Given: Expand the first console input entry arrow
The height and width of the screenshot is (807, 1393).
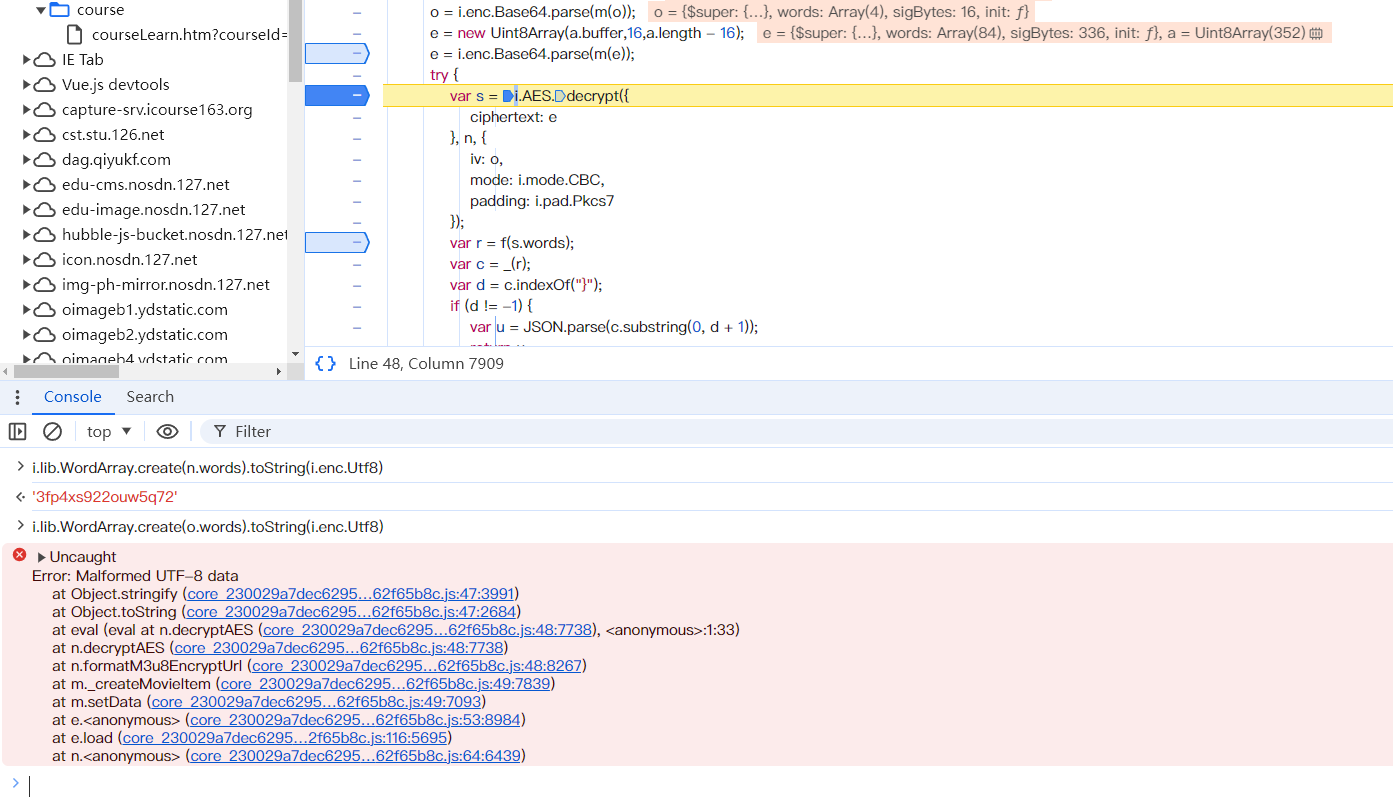Looking at the screenshot, I should coord(21,467).
